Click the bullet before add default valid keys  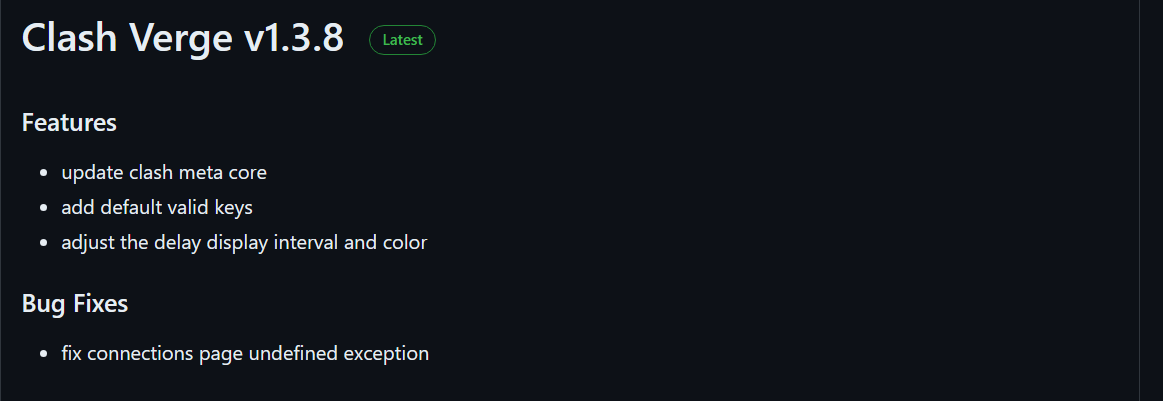tap(45, 208)
